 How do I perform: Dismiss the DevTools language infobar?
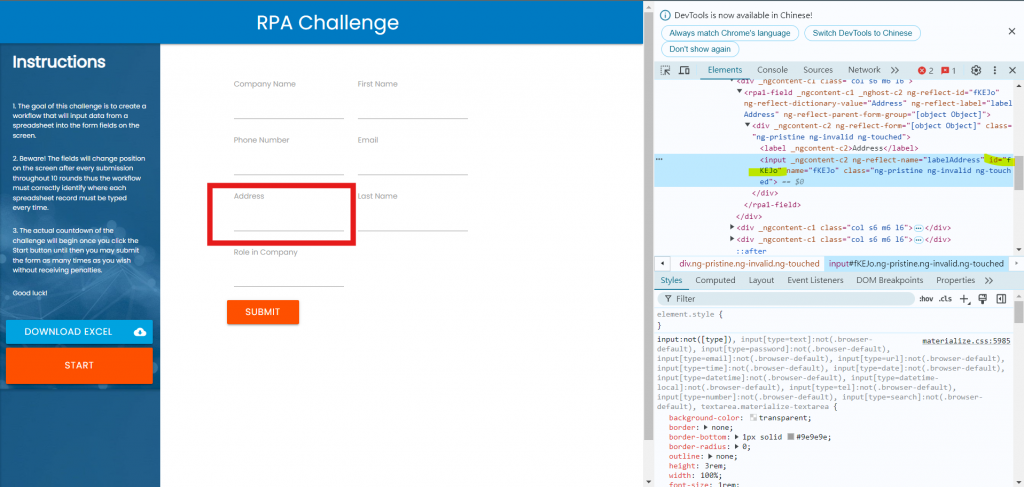tap(1012, 31)
